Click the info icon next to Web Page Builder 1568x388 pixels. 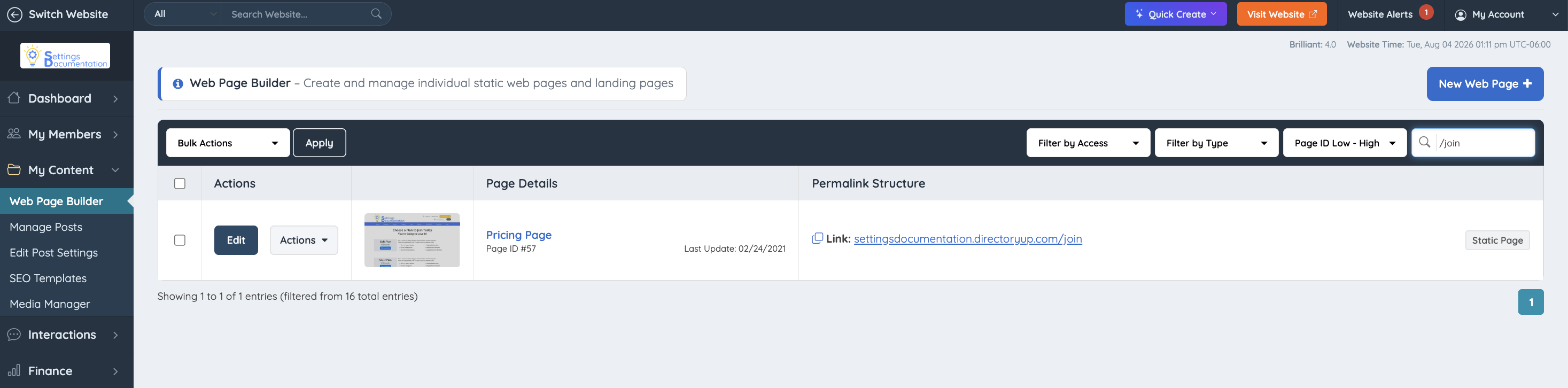click(178, 83)
